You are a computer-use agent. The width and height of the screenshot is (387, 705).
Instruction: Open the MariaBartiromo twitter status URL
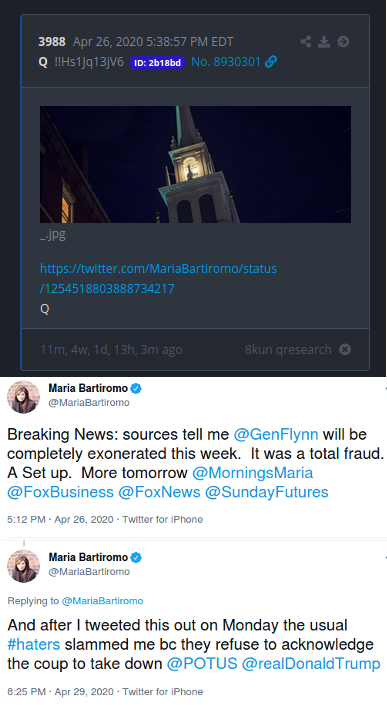coord(158,278)
